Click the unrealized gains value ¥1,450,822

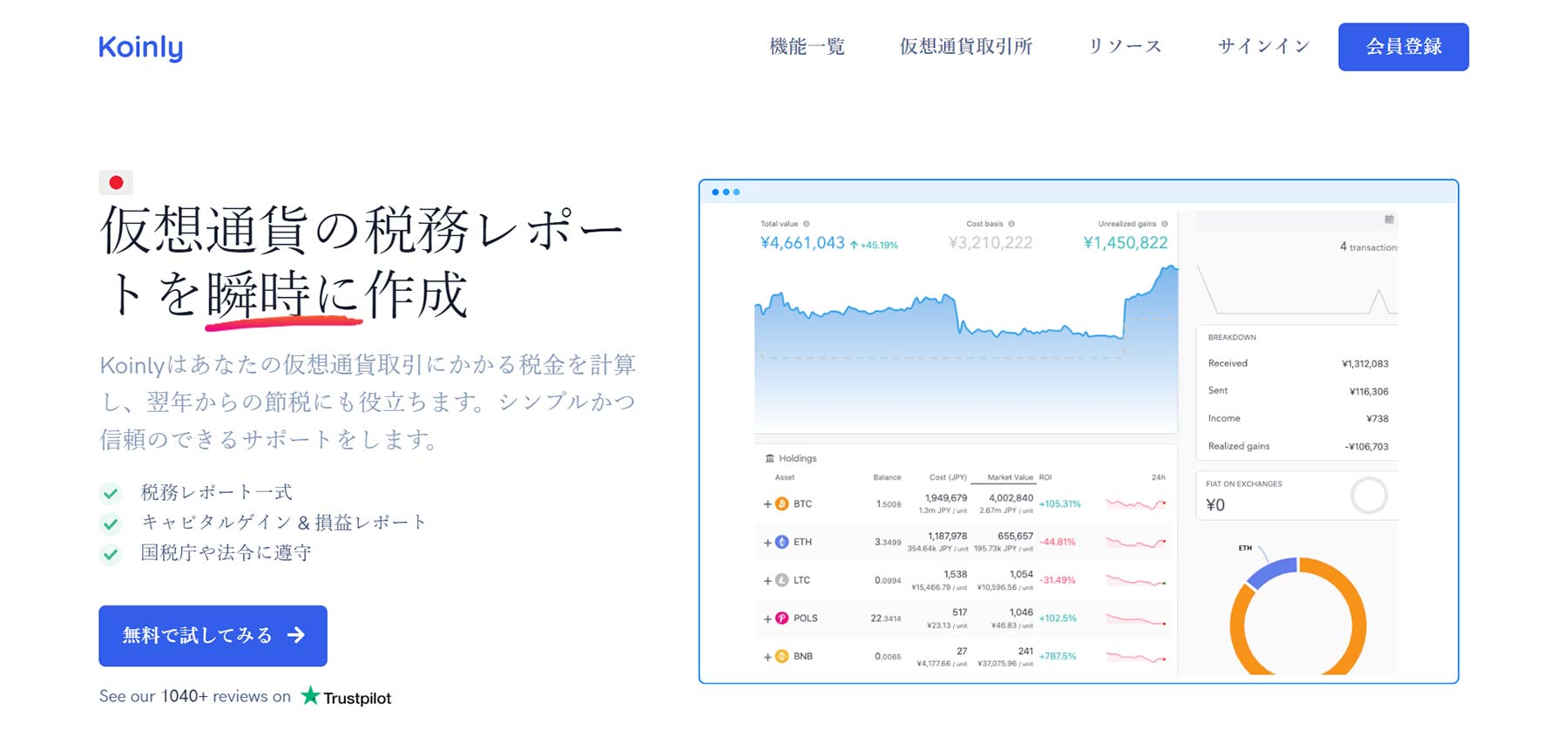(1125, 243)
